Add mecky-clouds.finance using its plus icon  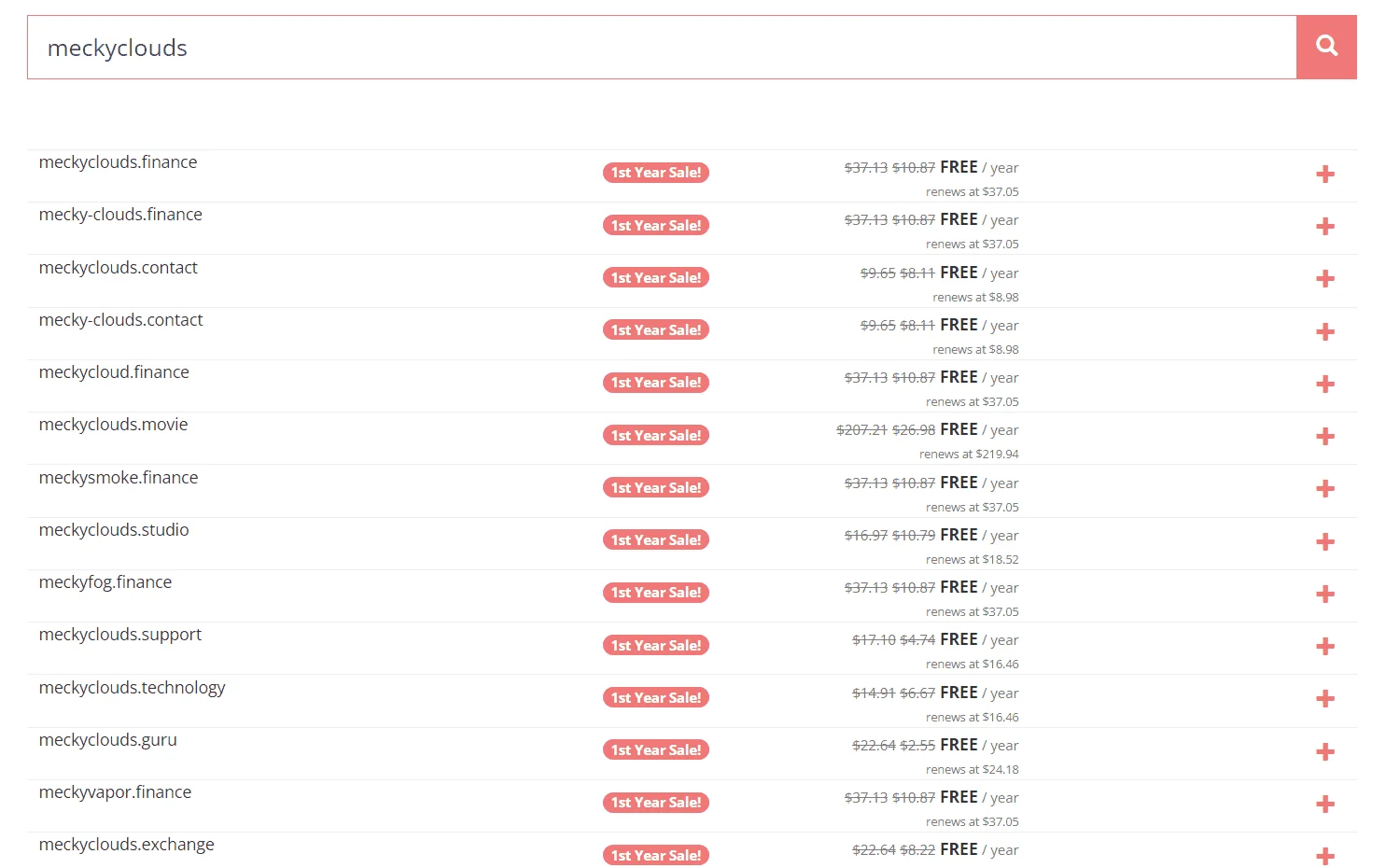coord(1325,227)
